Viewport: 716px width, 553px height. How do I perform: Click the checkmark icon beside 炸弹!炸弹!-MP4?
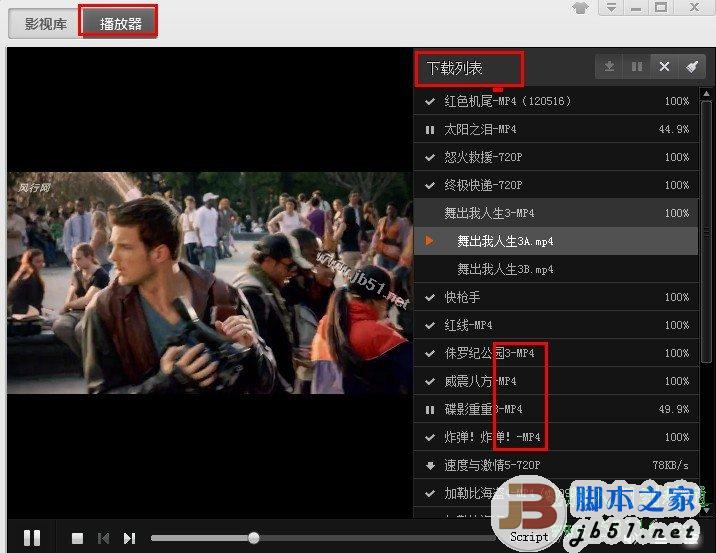click(430, 437)
